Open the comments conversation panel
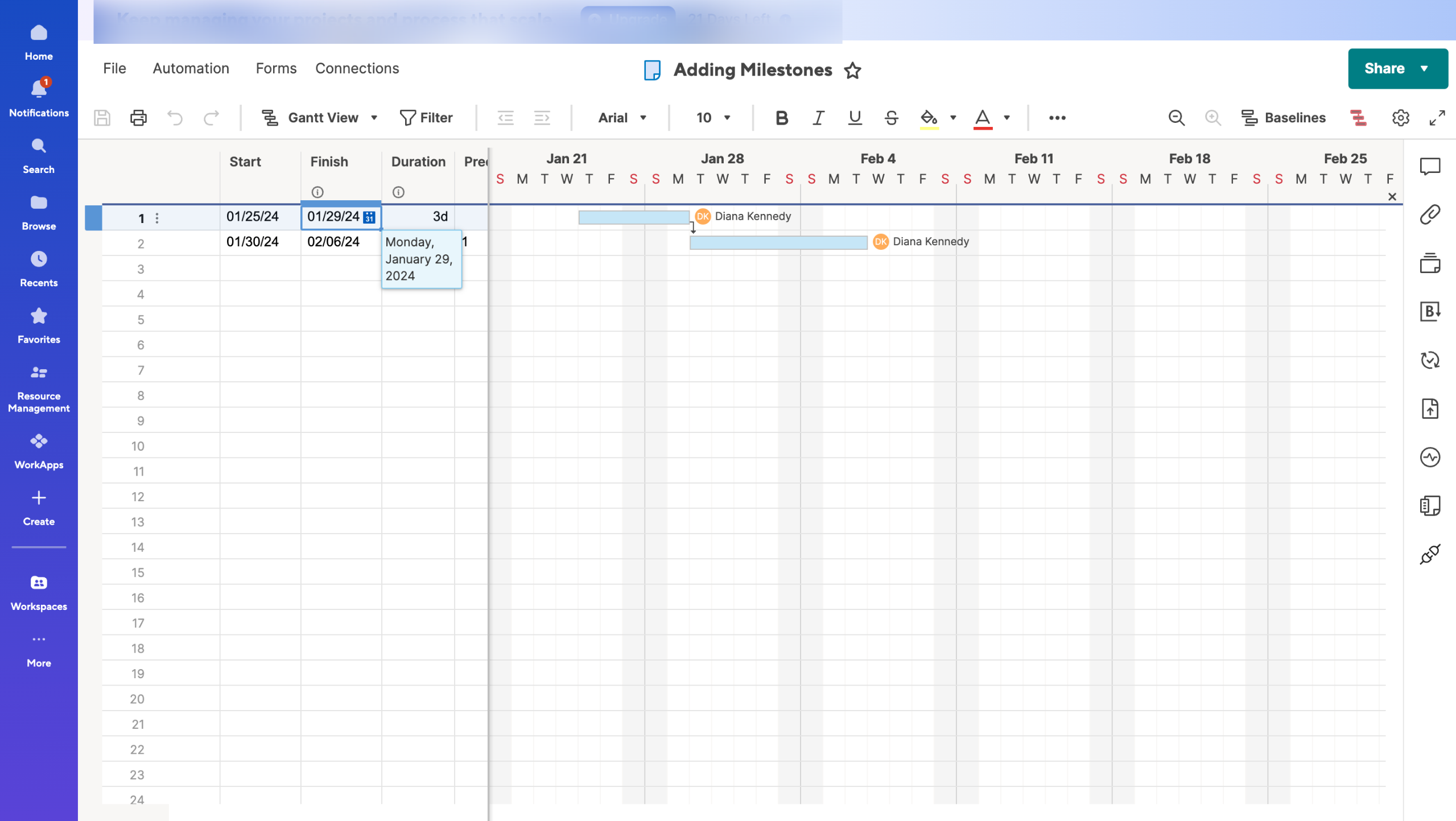The width and height of the screenshot is (1456, 821). click(x=1429, y=166)
